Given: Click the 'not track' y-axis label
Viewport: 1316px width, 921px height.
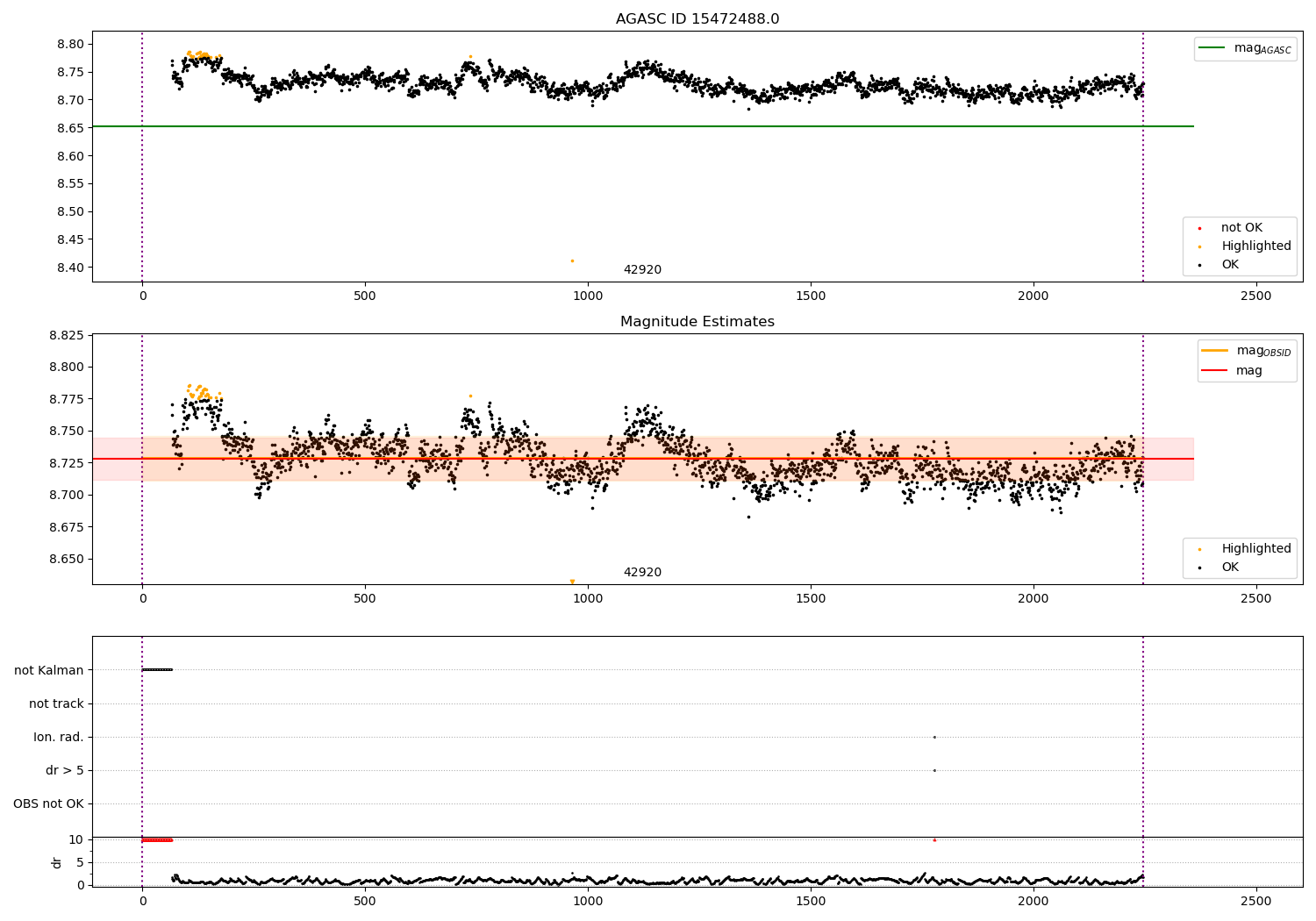Looking at the screenshot, I should click(x=56, y=704).
